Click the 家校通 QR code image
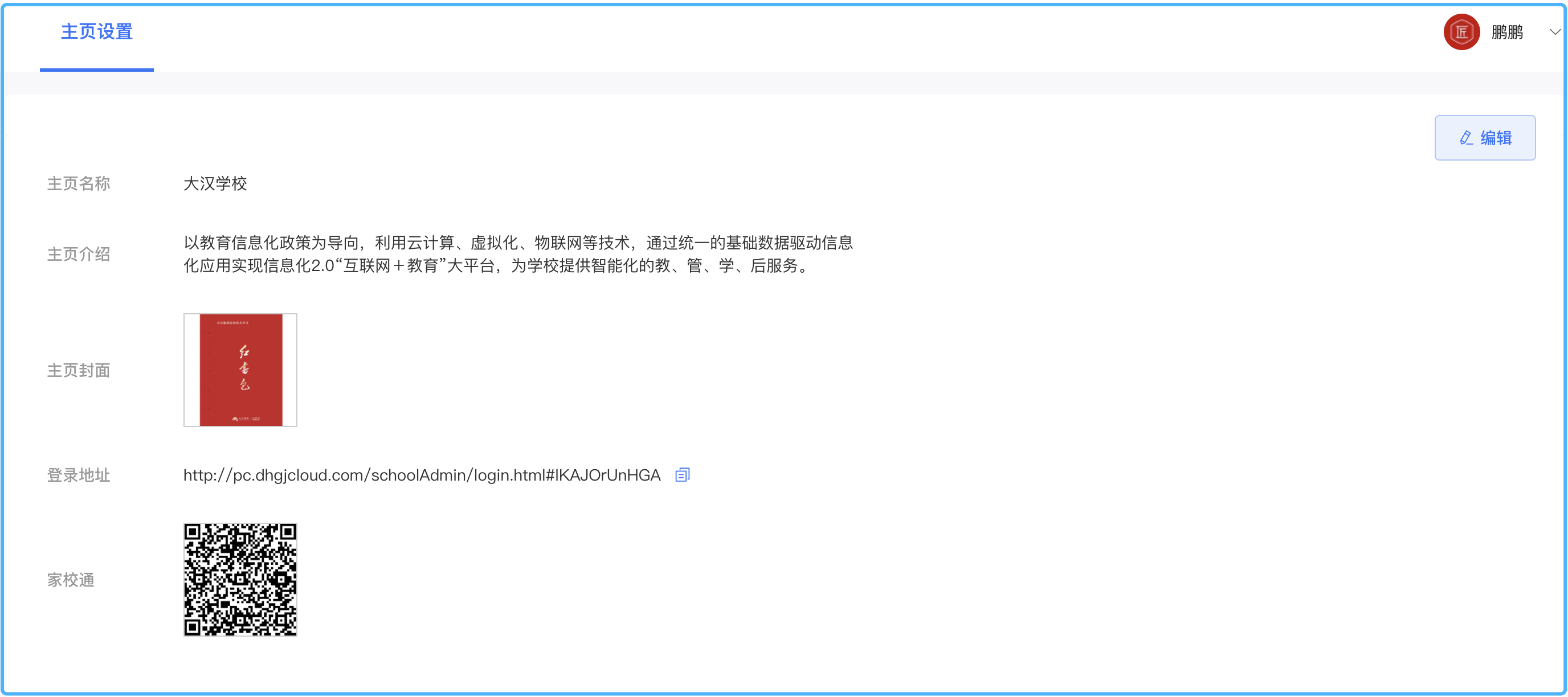Viewport: 1568px width, 697px height. click(240, 580)
